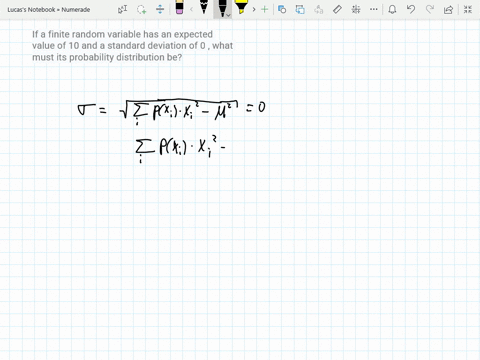Select the yellow highlighter
Viewport: 480px width, 360px height.
[241, 7]
